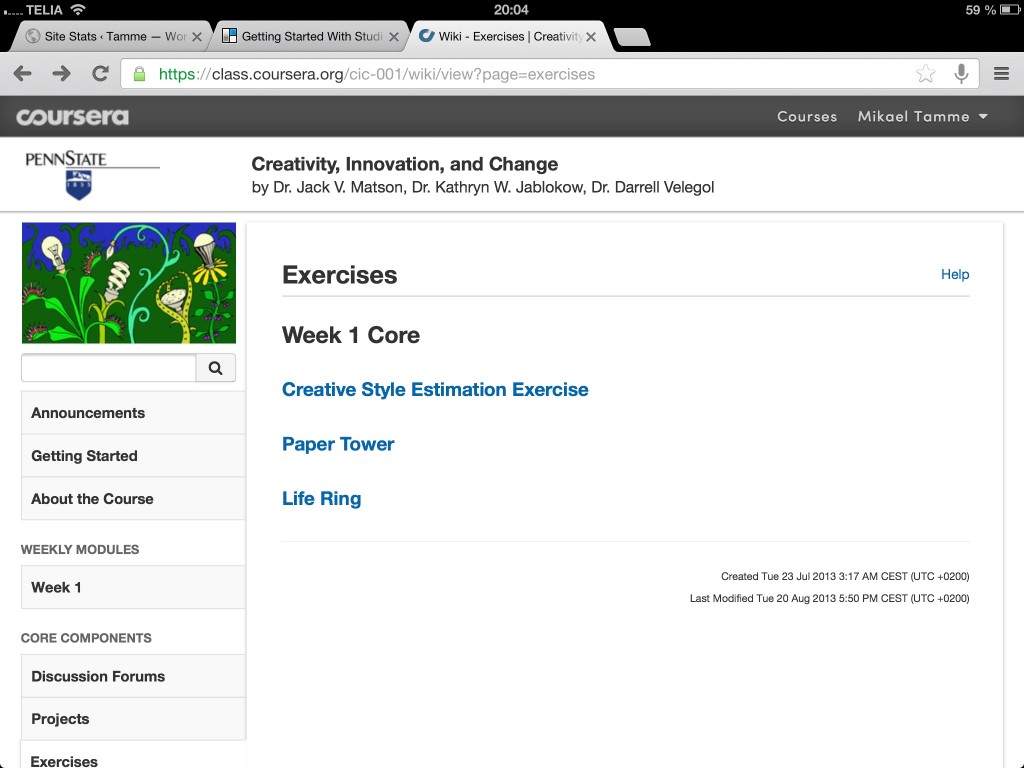This screenshot has height=768, width=1024.
Task: Click the search magnifier button in sidebar
Action: [216, 368]
